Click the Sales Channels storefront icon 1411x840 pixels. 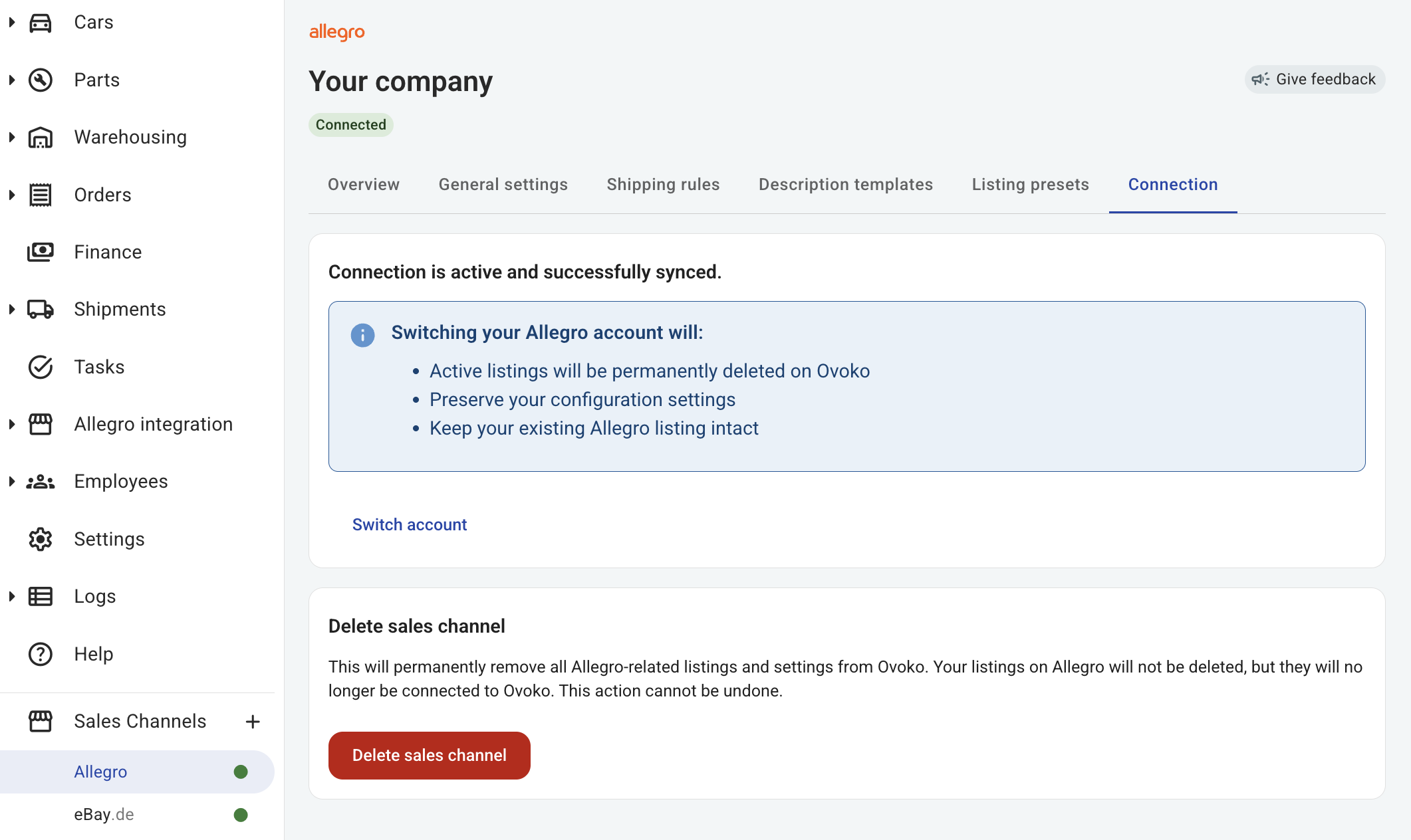point(41,721)
